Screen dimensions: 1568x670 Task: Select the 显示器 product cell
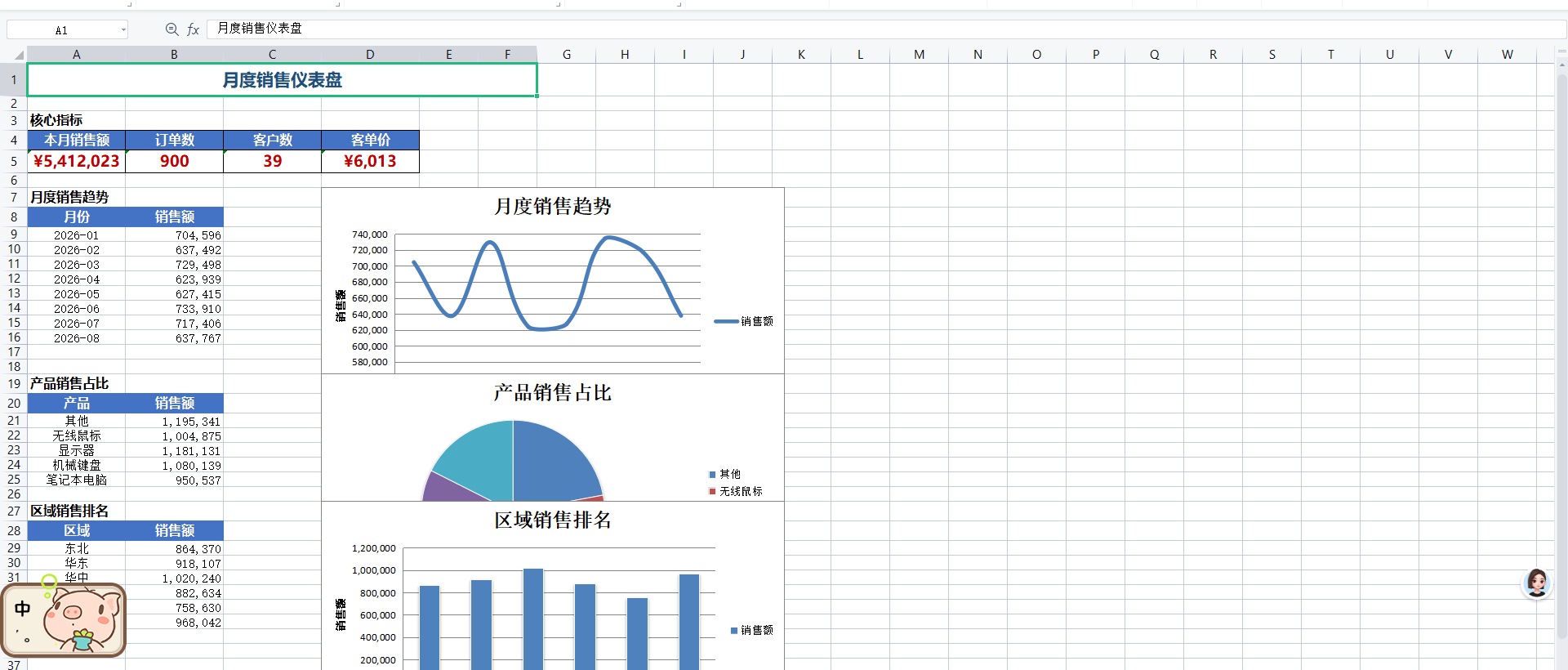point(77,451)
